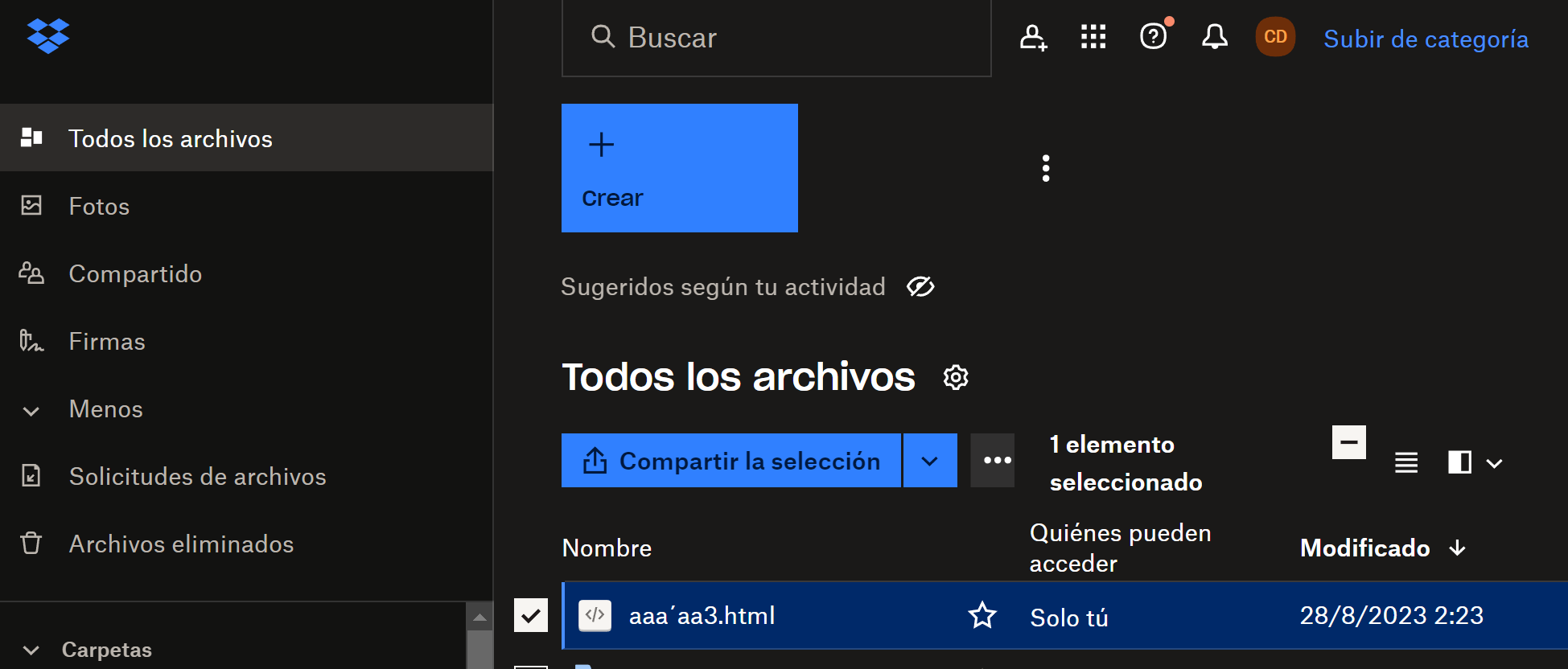Screen dimensions: 1568x669
Task: Expand the share selection dropdown arrow
Action: pos(930,461)
